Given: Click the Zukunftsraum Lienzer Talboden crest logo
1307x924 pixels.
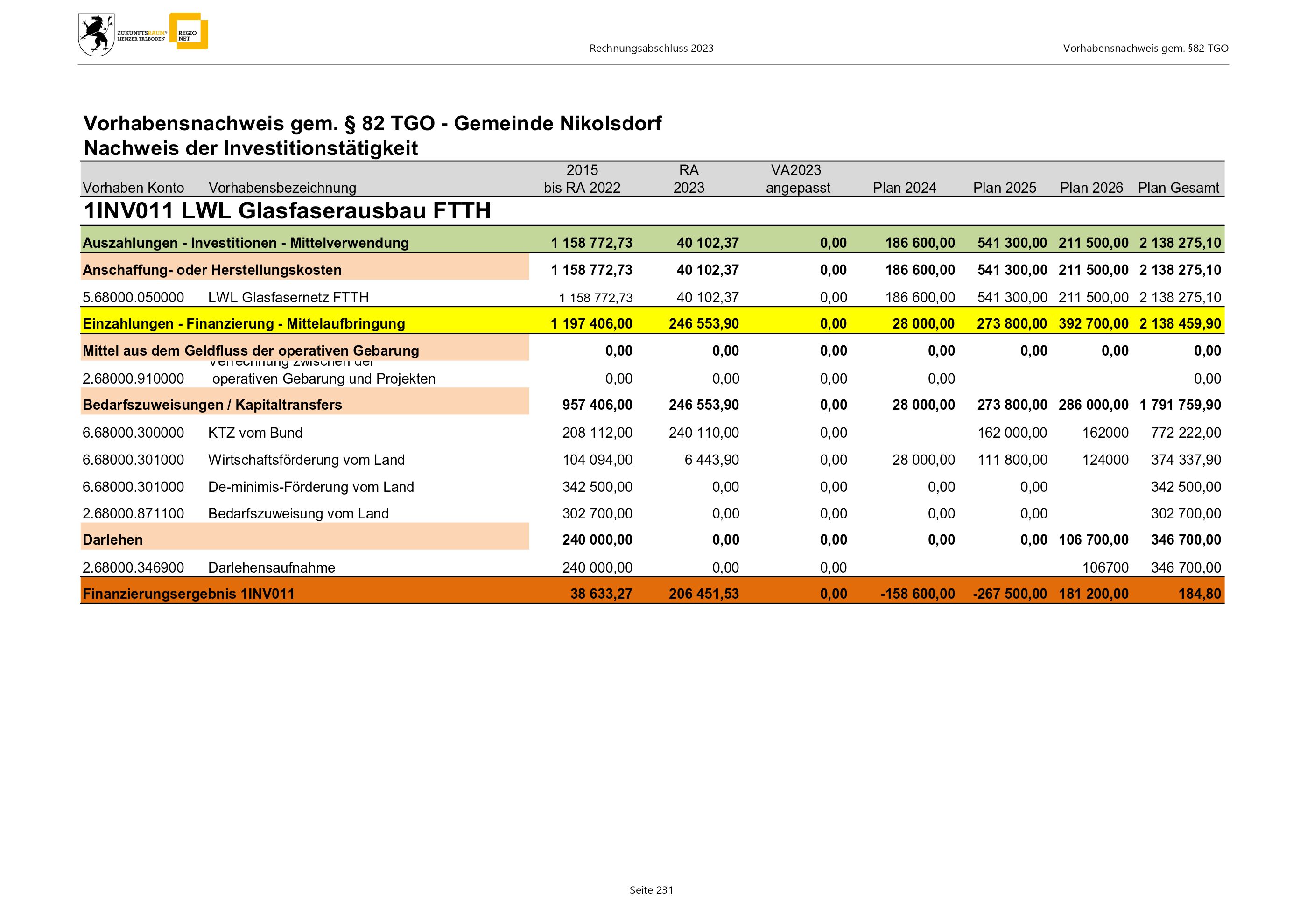Looking at the screenshot, I should [x=96, y=35].
